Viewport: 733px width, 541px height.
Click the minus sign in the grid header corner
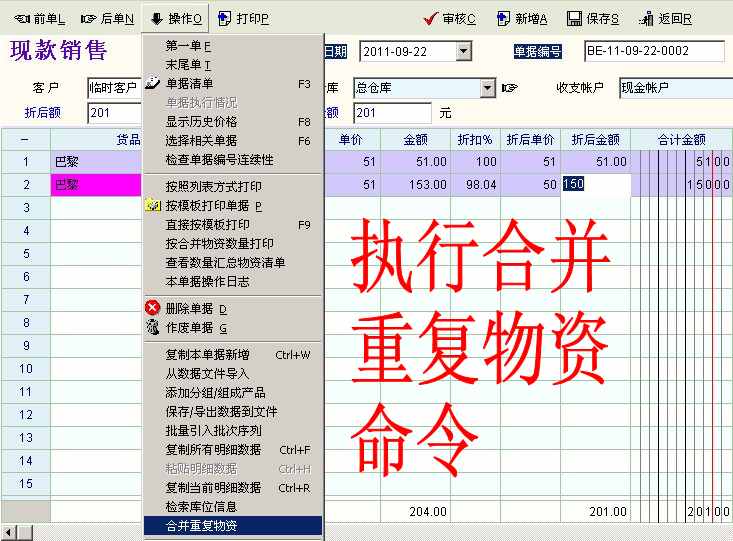[24, 140]
